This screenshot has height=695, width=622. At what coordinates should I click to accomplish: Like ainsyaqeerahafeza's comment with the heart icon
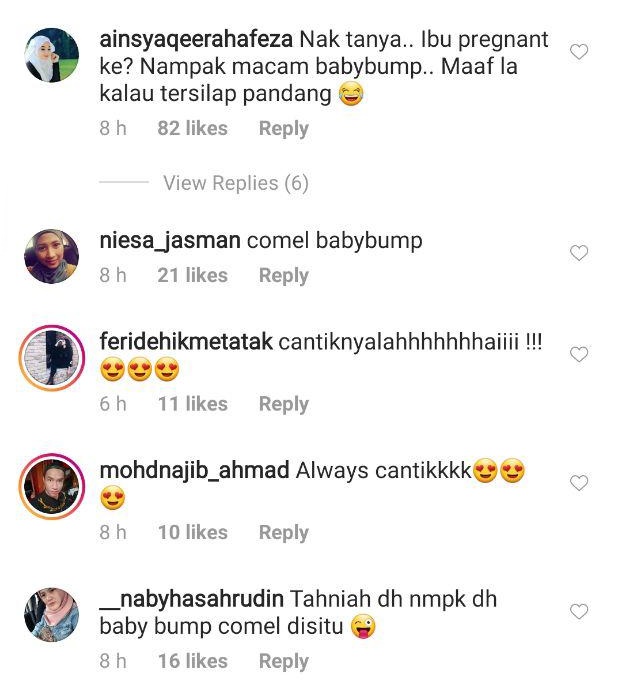[579, 52]
